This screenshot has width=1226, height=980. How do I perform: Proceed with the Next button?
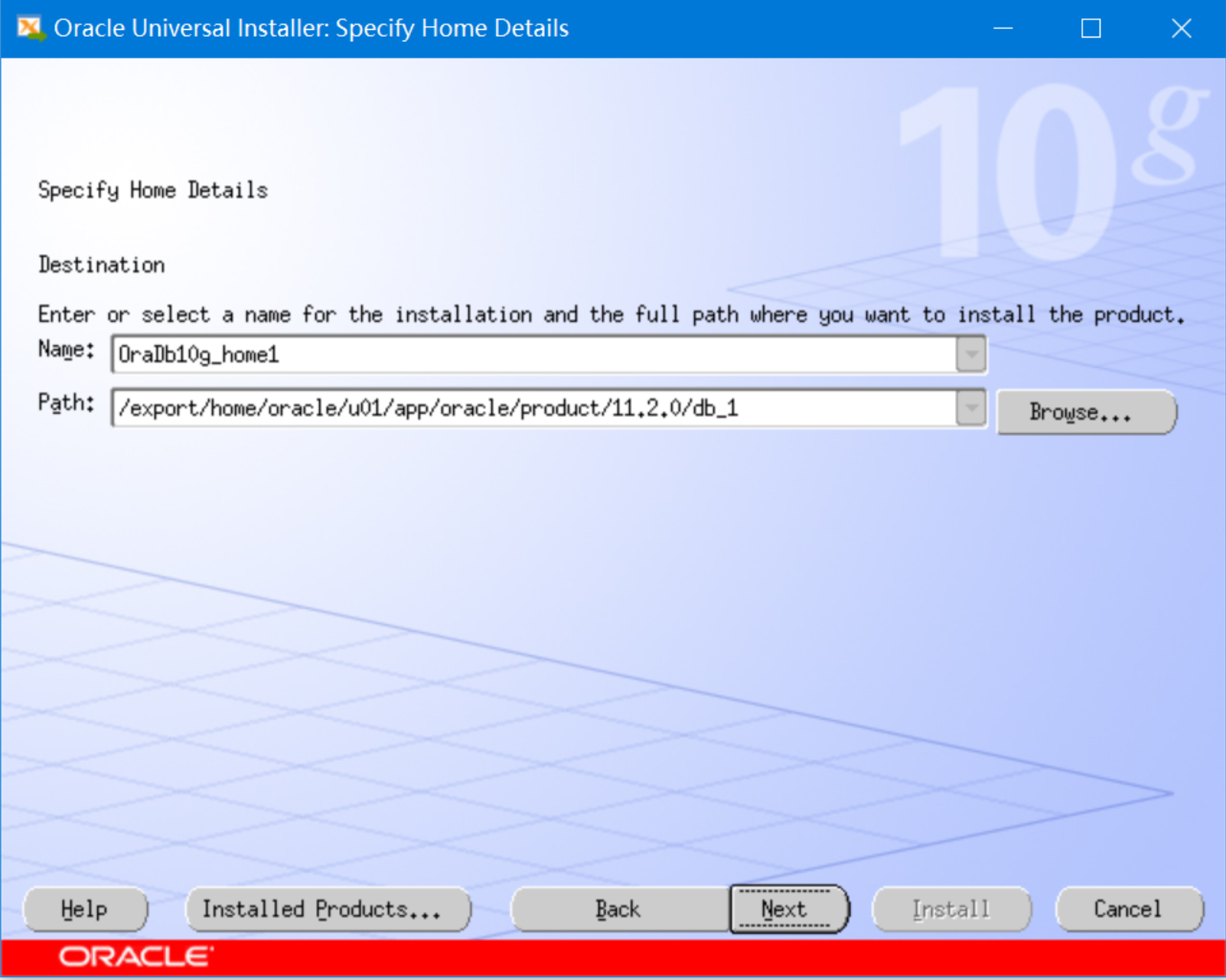(x=789, y=909)
